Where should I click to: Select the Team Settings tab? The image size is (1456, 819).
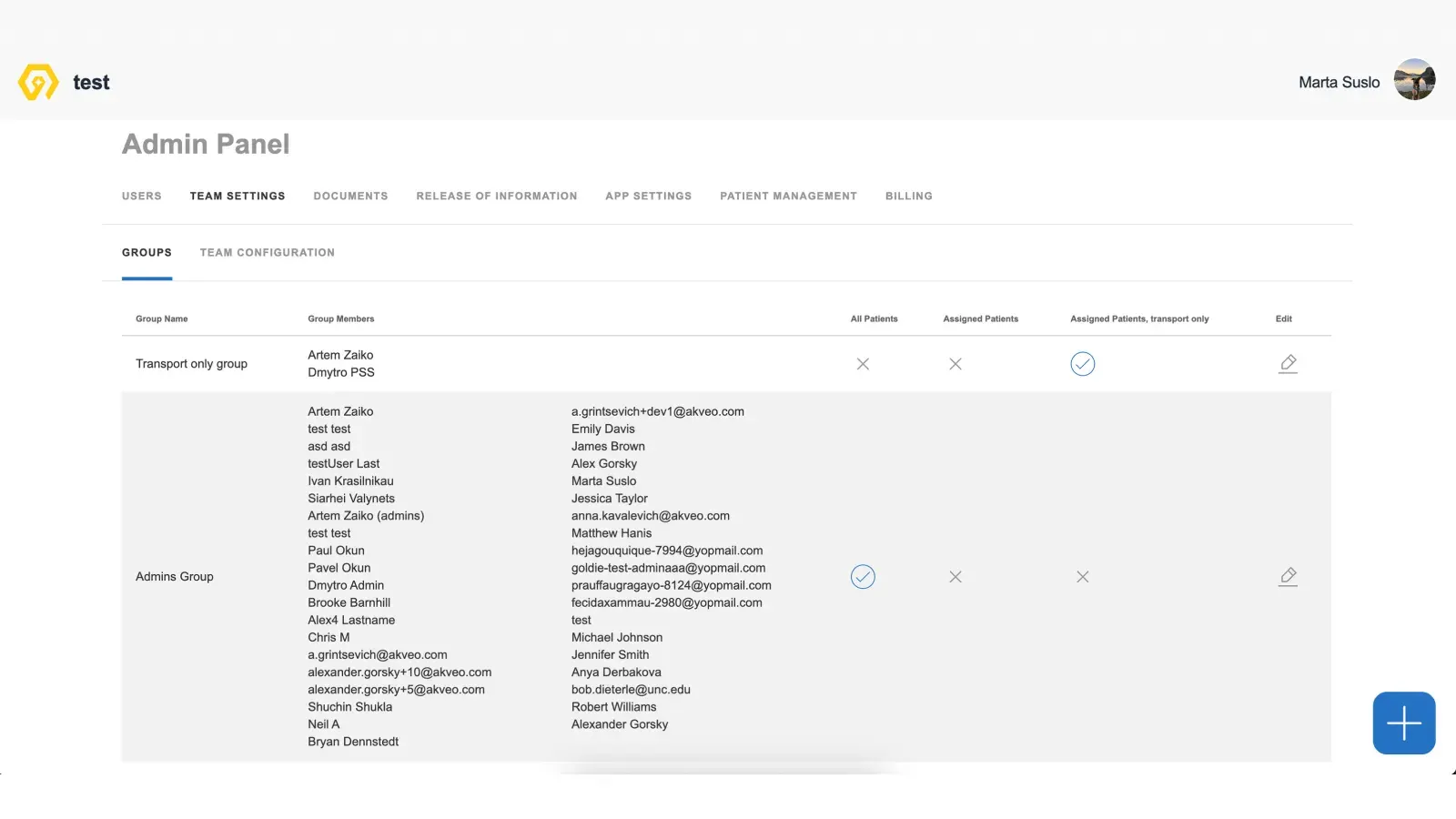[x=238, y=196]
